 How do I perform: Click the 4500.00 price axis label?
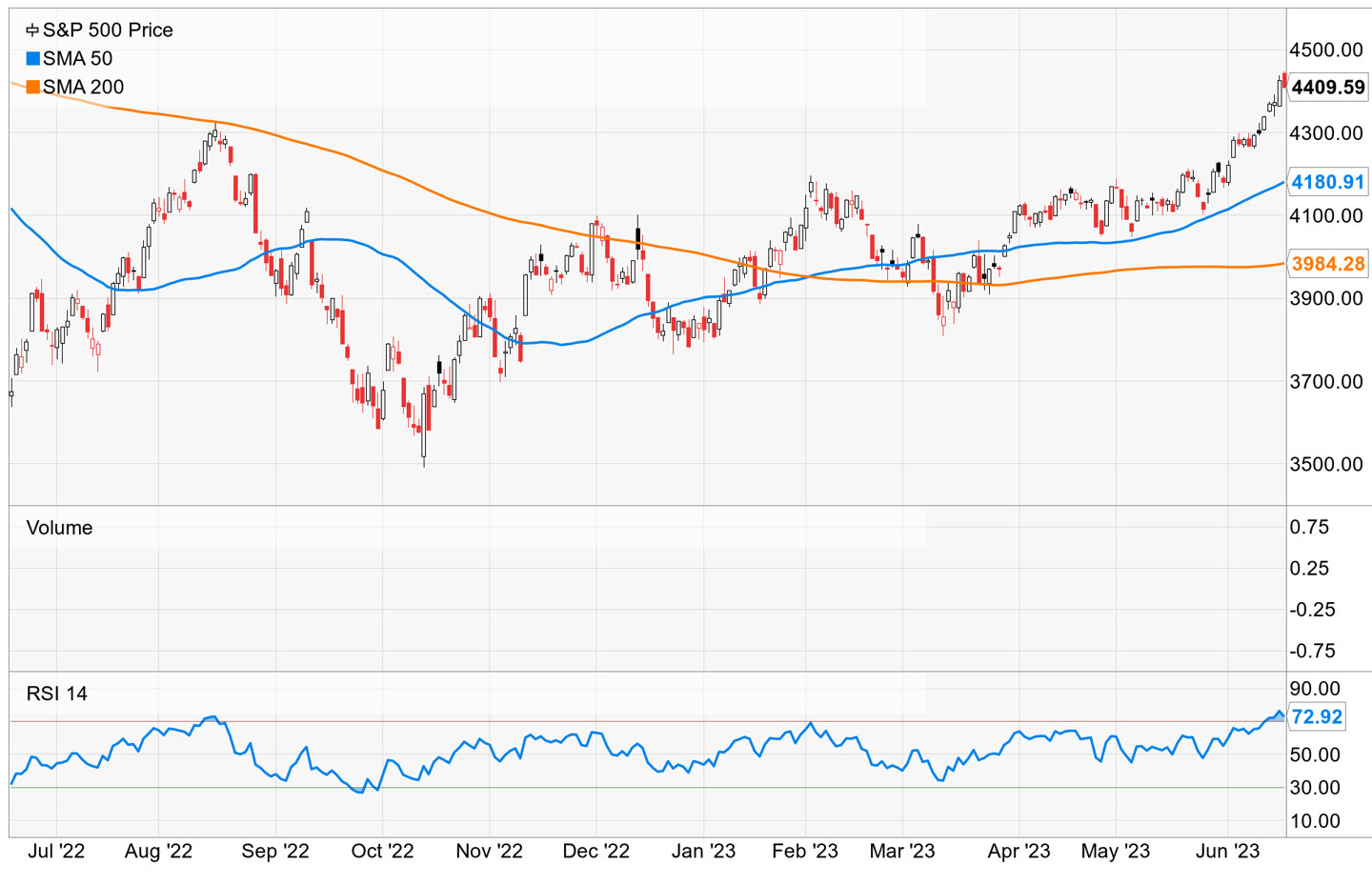pyautogui.click(x=1325, y=50)
